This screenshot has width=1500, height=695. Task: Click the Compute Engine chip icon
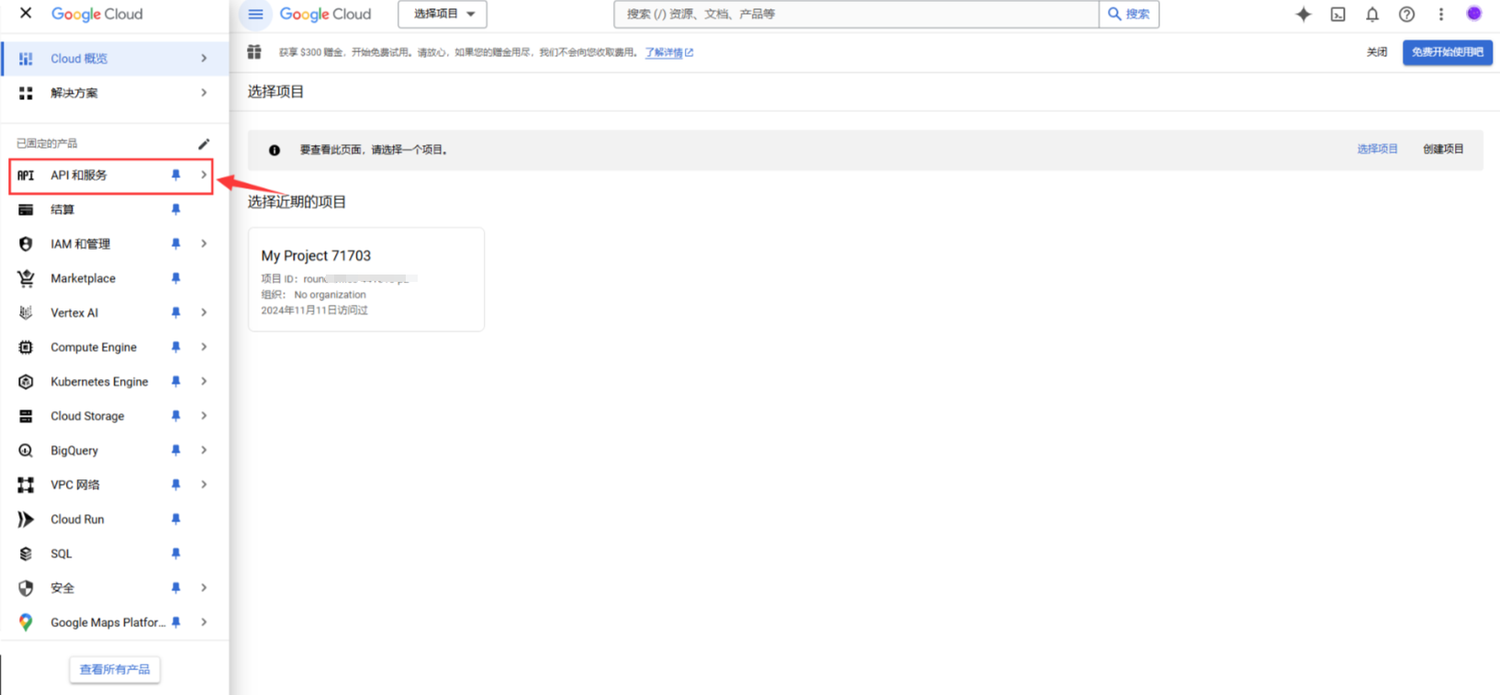coord(26,347)
